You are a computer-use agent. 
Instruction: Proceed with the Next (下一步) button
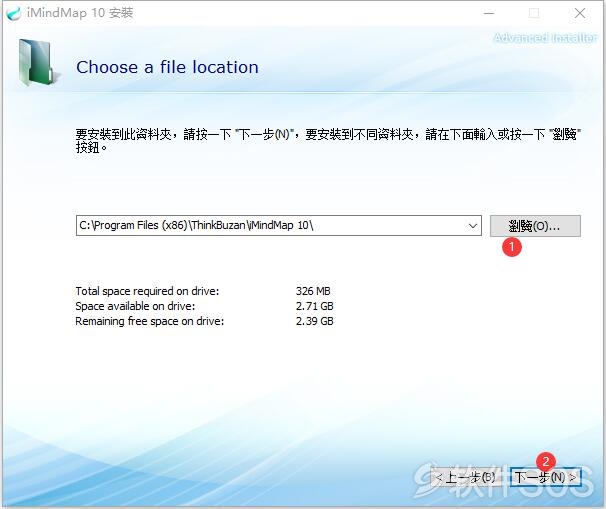click(545, 478)
